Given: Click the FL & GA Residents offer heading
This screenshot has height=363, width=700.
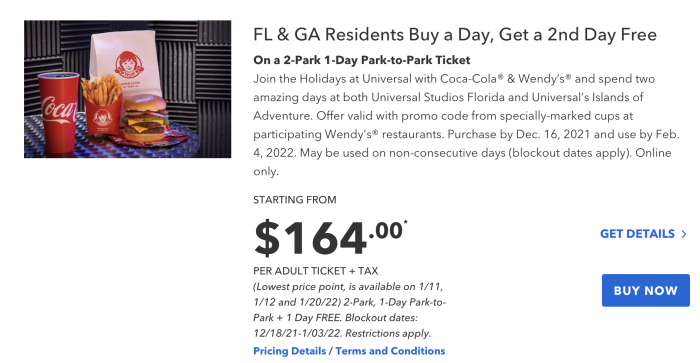Looking at the screenshot, I should [x=455, y=34].
